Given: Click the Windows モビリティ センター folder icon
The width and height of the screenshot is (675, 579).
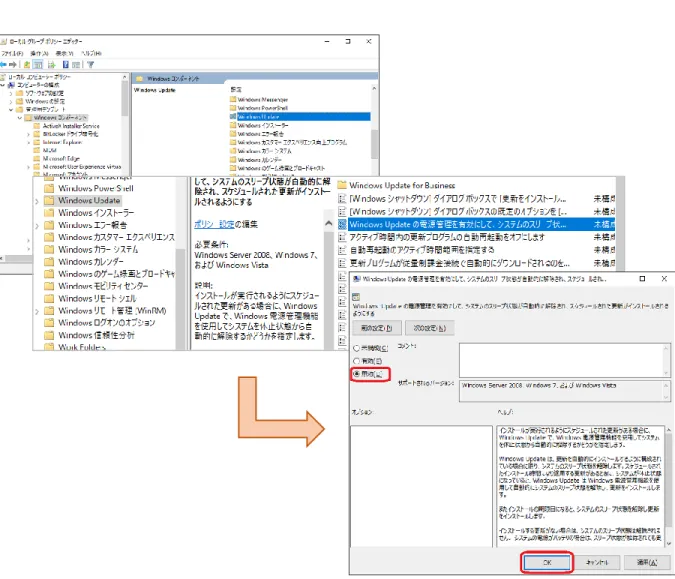Looking at the screenshot, I should (49, 286).
